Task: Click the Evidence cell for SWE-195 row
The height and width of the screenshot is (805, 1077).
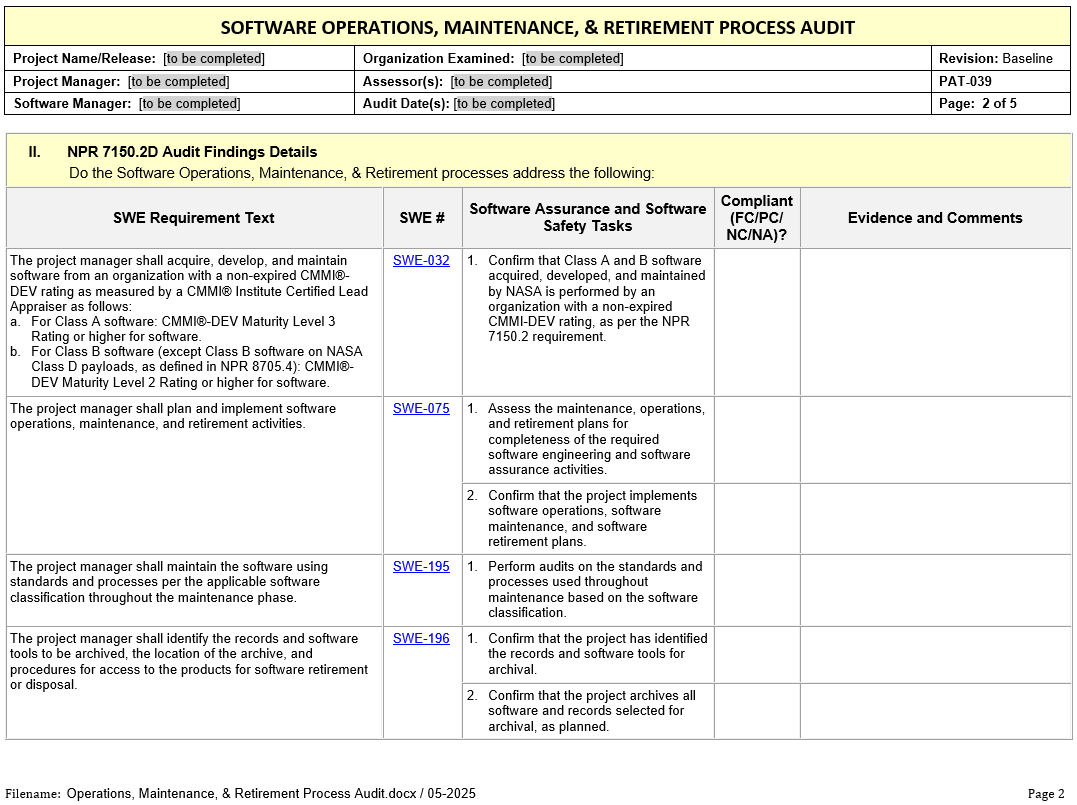Action: click(x=935, y=590)
